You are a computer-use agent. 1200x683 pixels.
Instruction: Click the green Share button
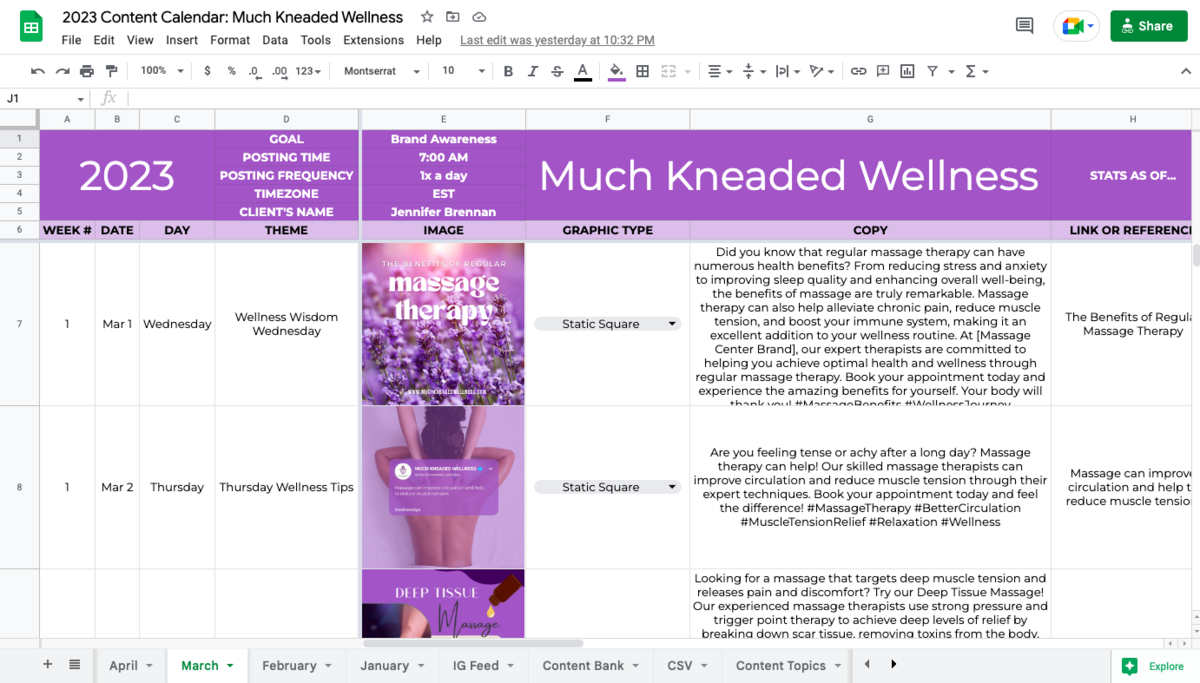coord(1147,26)
